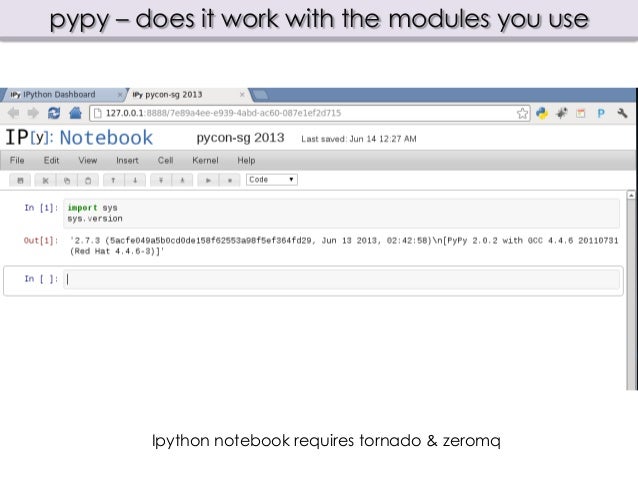Open the Python extension icon
638x479 pixels.
(542, 113)
